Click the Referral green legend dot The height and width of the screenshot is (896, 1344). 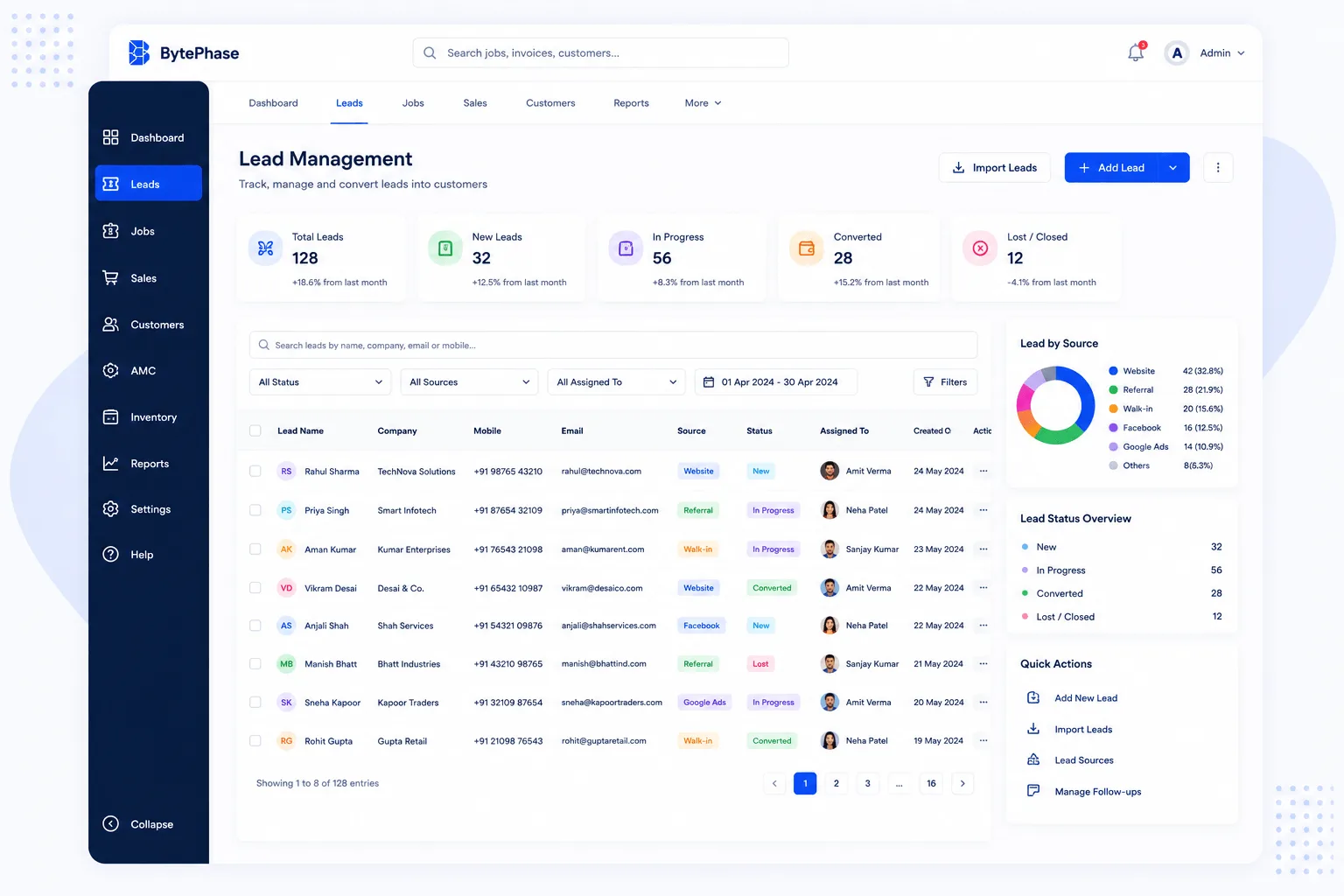point(1113,390)
